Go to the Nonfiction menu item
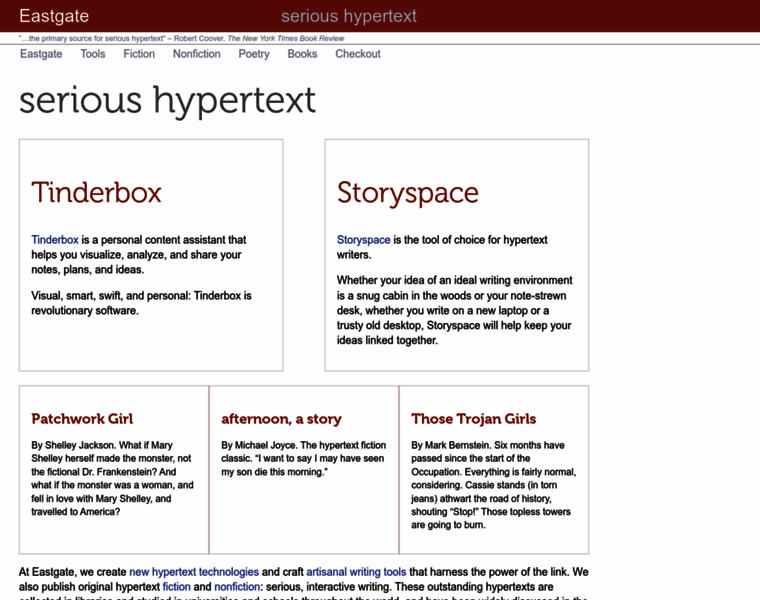Image resolution: width=760 pixels, height=600 pixels. coord(197,54)
